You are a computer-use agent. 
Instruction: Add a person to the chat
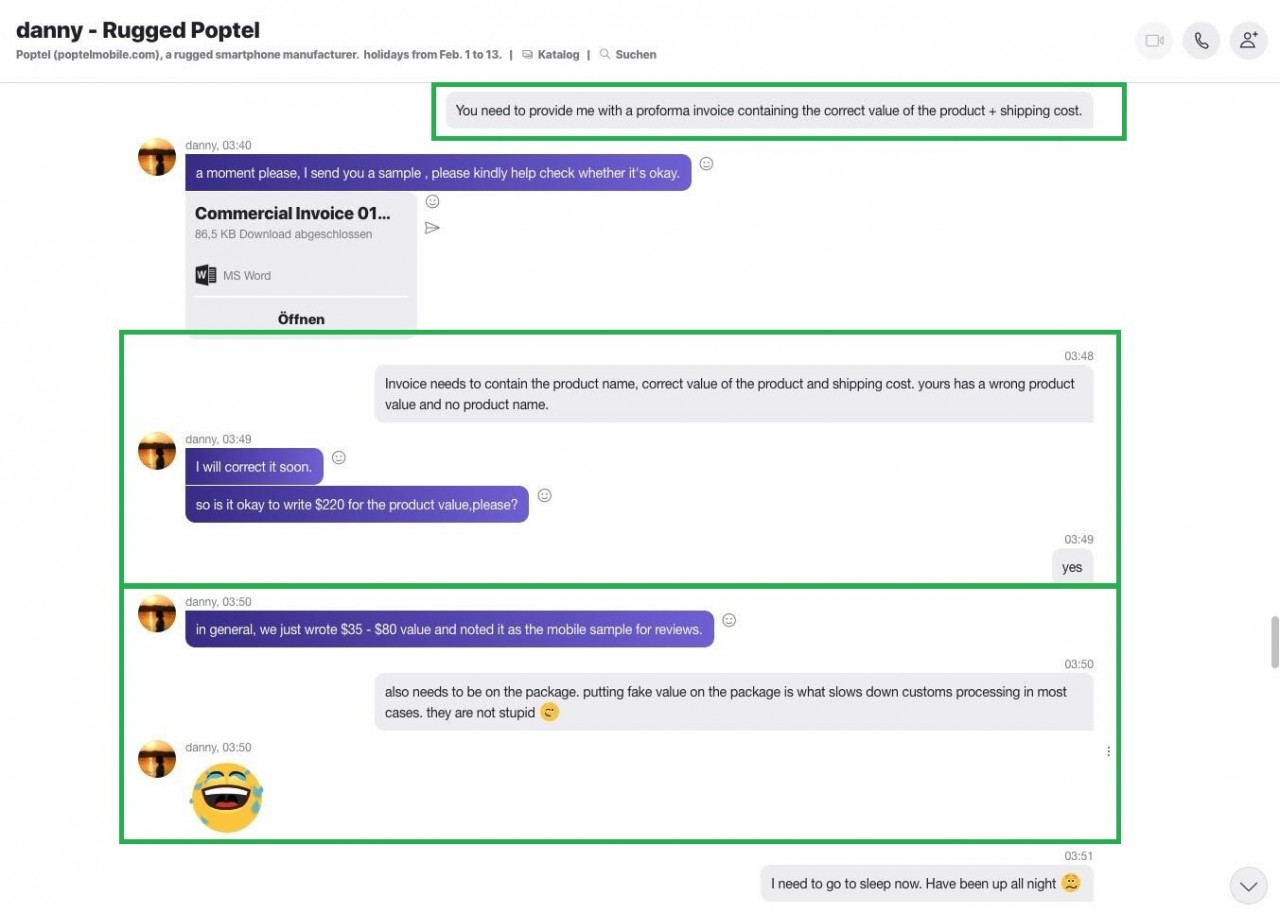pos(1248,41)
